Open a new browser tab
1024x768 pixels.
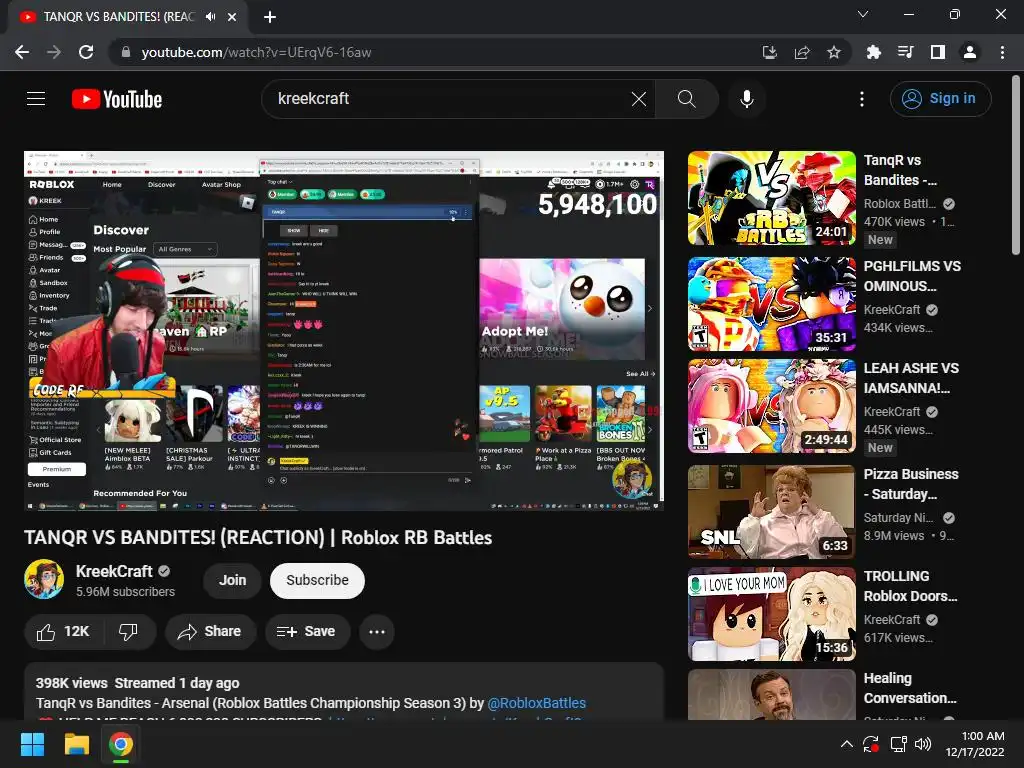270,17
